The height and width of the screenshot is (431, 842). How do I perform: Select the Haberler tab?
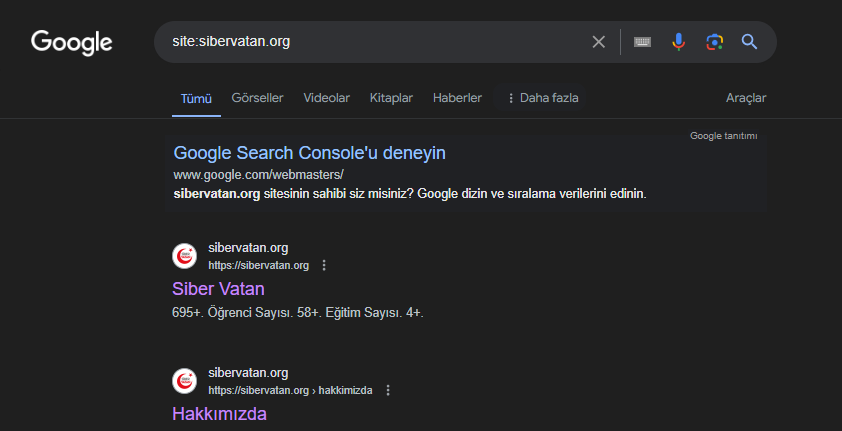tap(457, 98)
